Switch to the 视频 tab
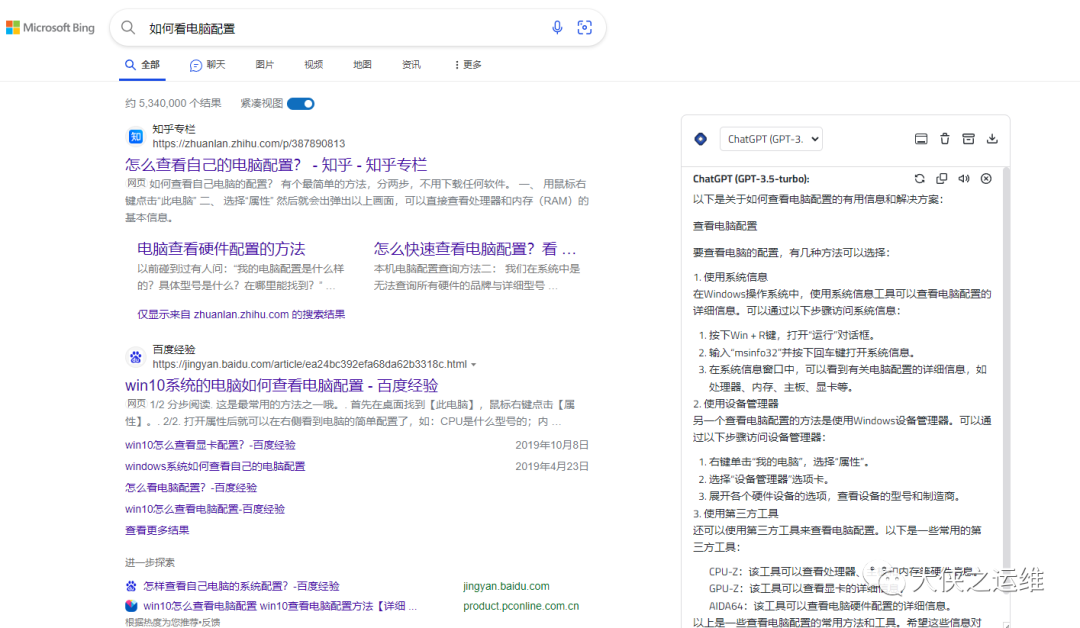 pyautogui.click(x=313, y=65)
